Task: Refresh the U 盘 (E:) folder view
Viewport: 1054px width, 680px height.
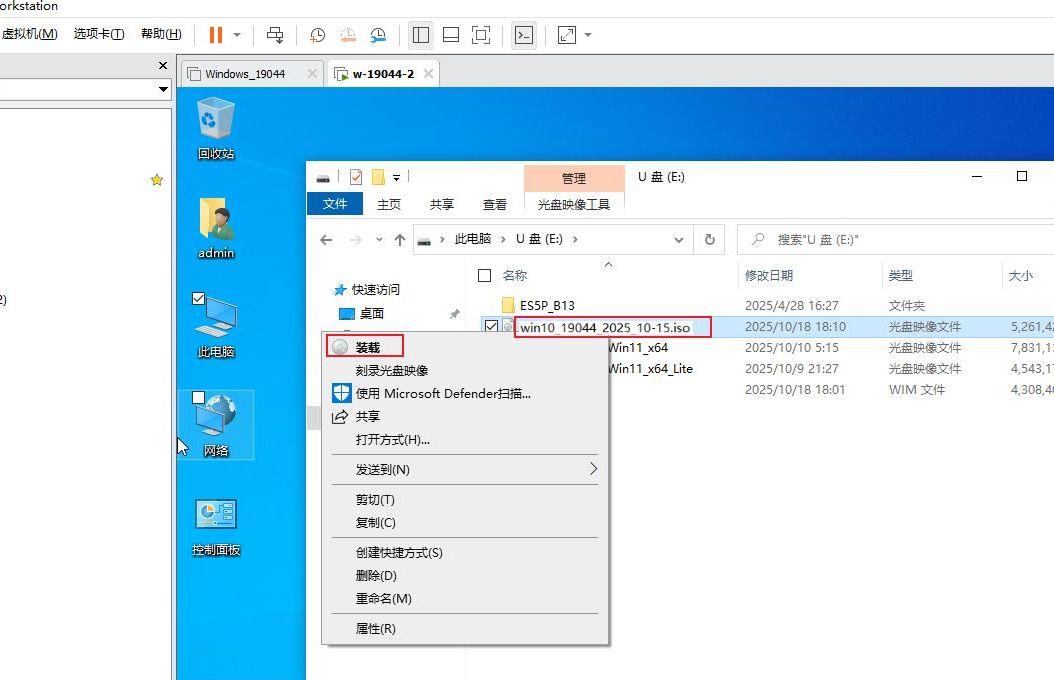Action: 709,240
